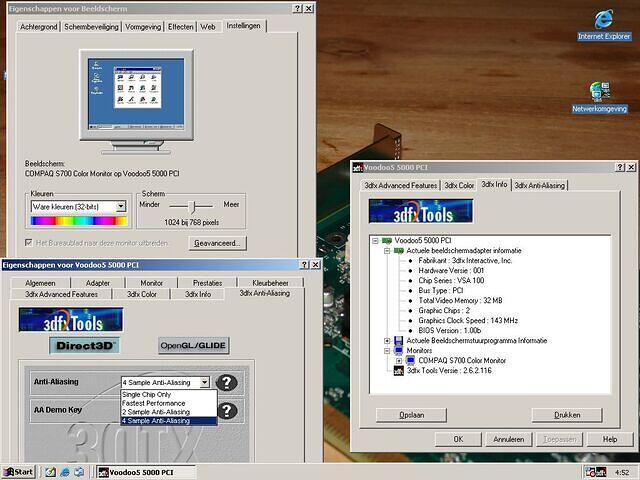
Task: Click the Opslaan button
Action: 411,415
